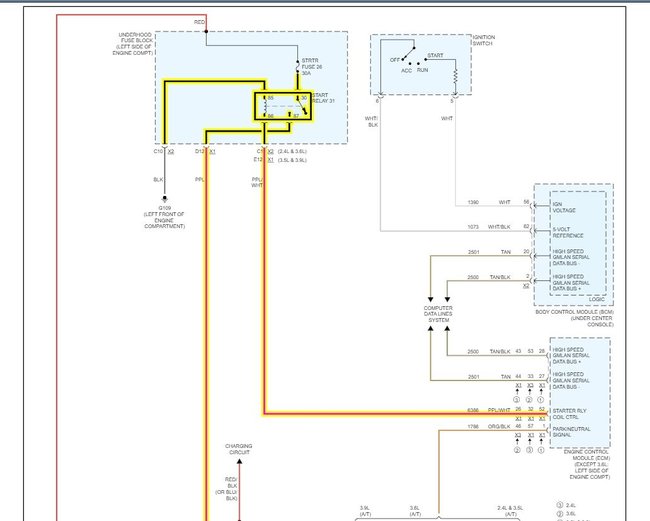Image resolution: width=650 pixels, height=521 pixels.
Task: Click the D12 X1 connector label
Action: pyautogui.click(x=205, y=151)
